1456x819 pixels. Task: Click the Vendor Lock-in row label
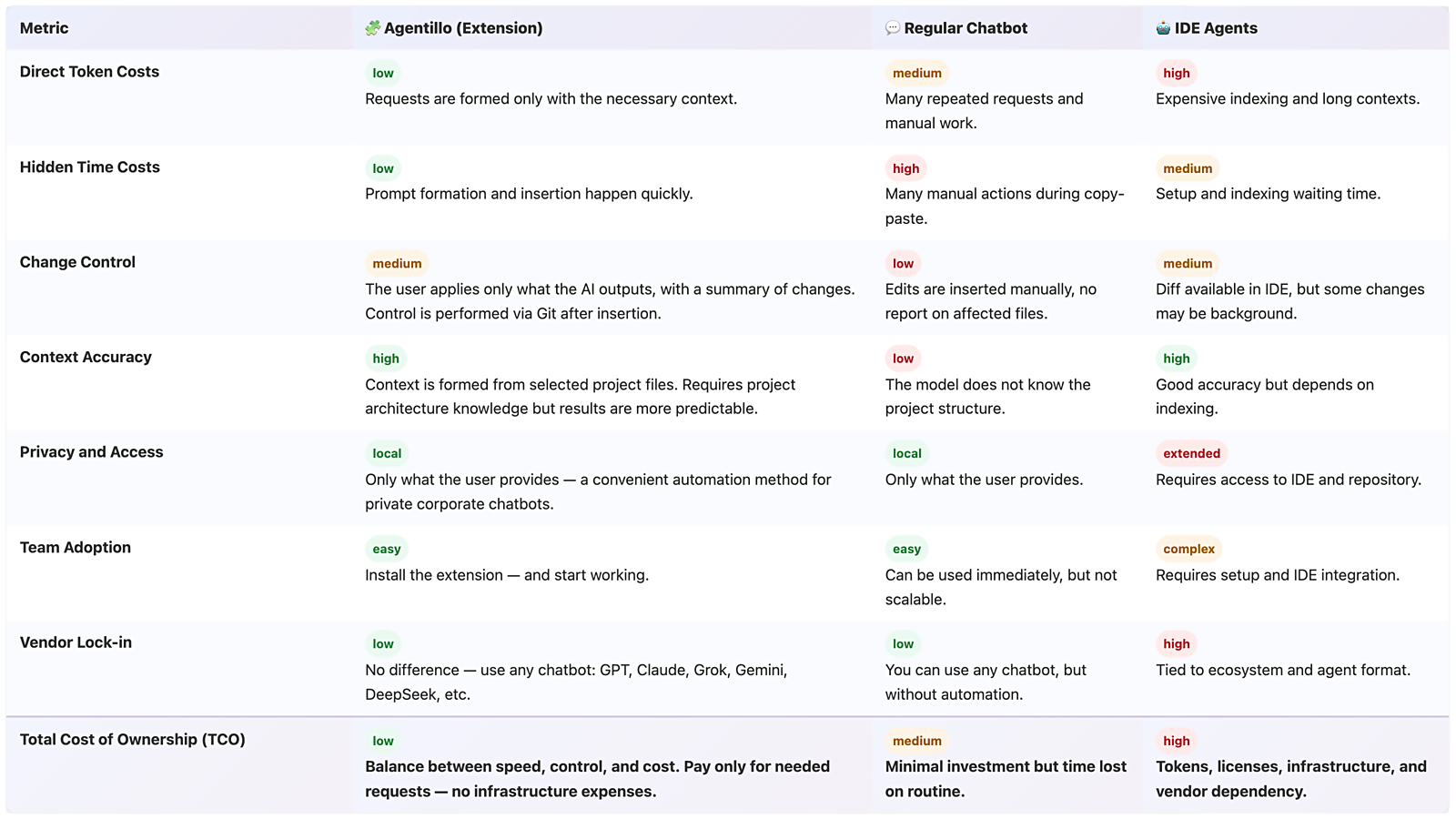click(x=76, y=642)
